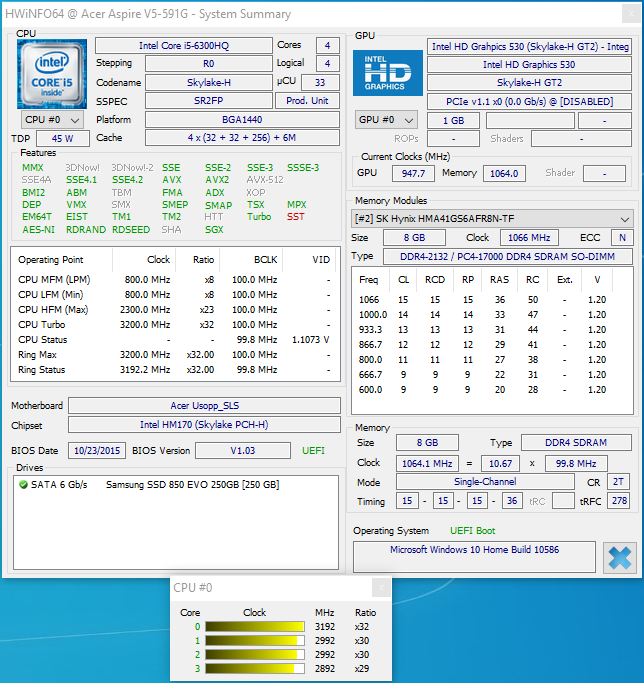This screenshot has width=644, height=683.
Task: Click the Windows 10 Home Build 10586 field
Action: 474,557
